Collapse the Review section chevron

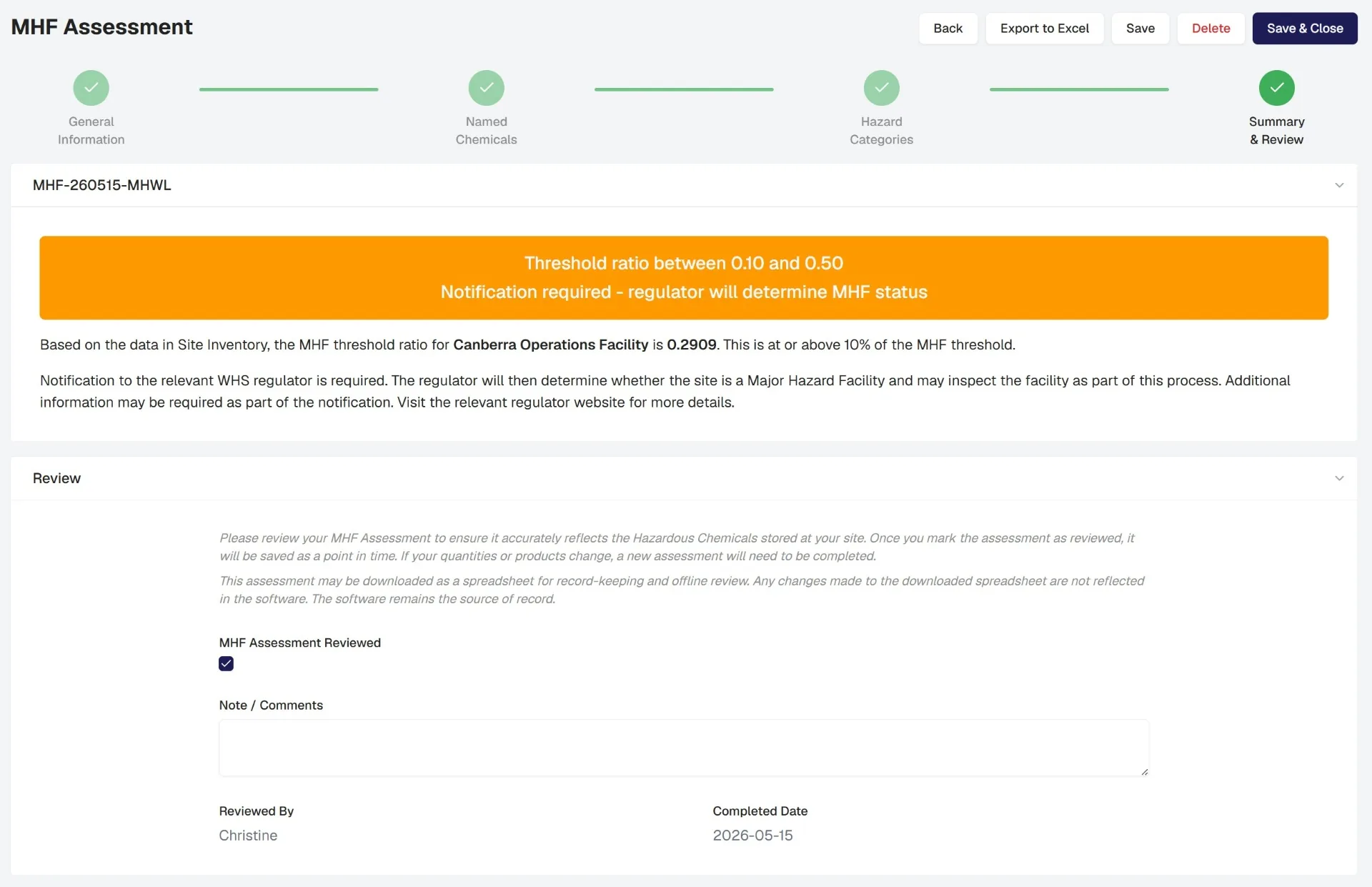click(x=1339, y=478)
